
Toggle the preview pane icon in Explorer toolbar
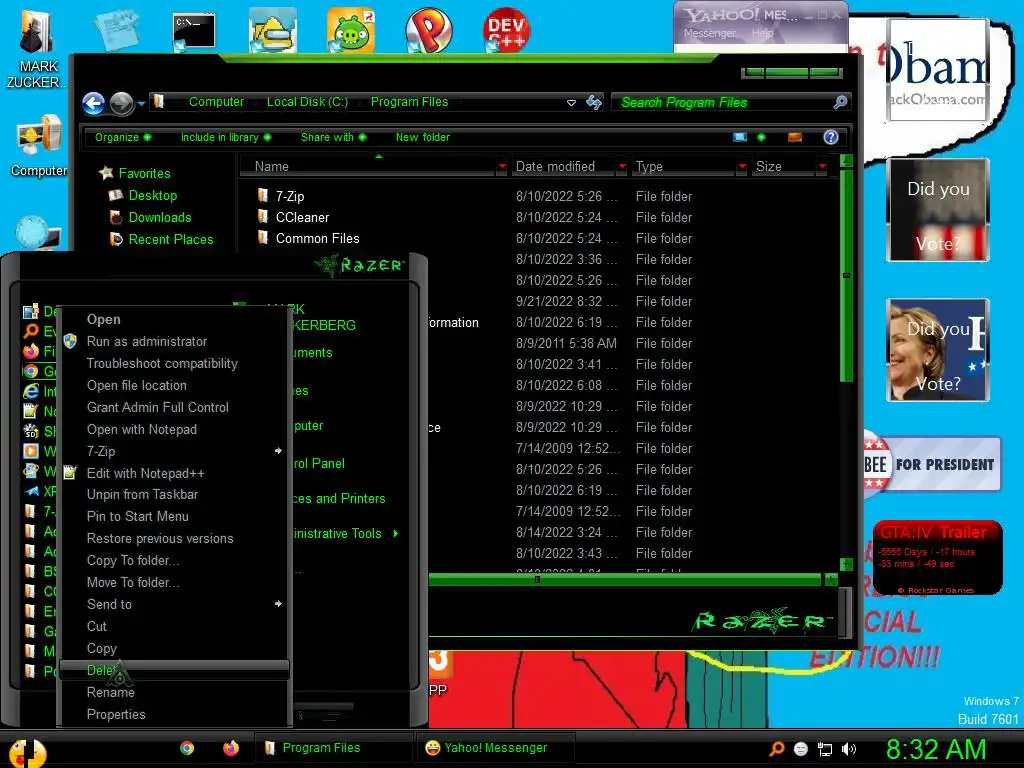(x=795, y=137)
